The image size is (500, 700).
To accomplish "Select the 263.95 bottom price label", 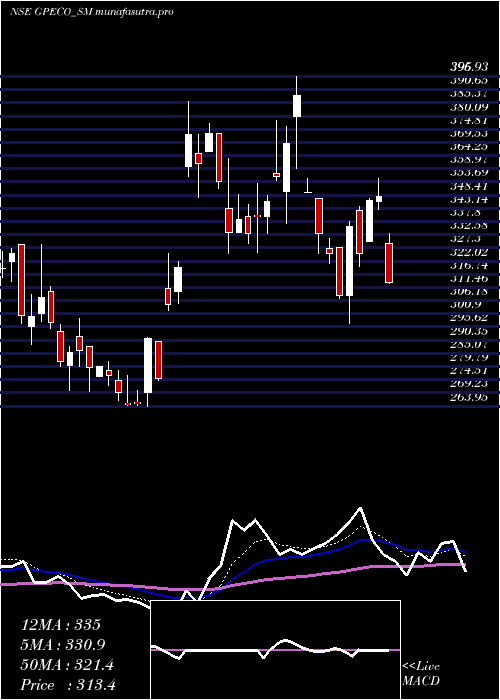I will click(469, 397).
